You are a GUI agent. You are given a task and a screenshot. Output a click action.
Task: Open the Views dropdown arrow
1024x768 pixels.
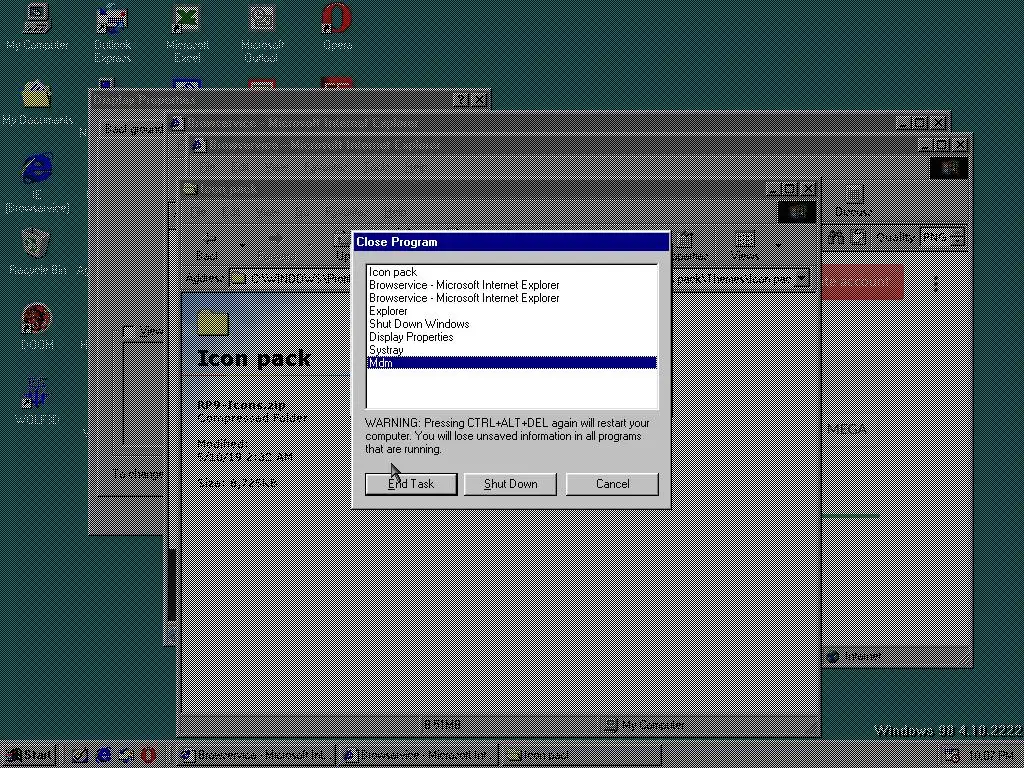pos(778,246)
